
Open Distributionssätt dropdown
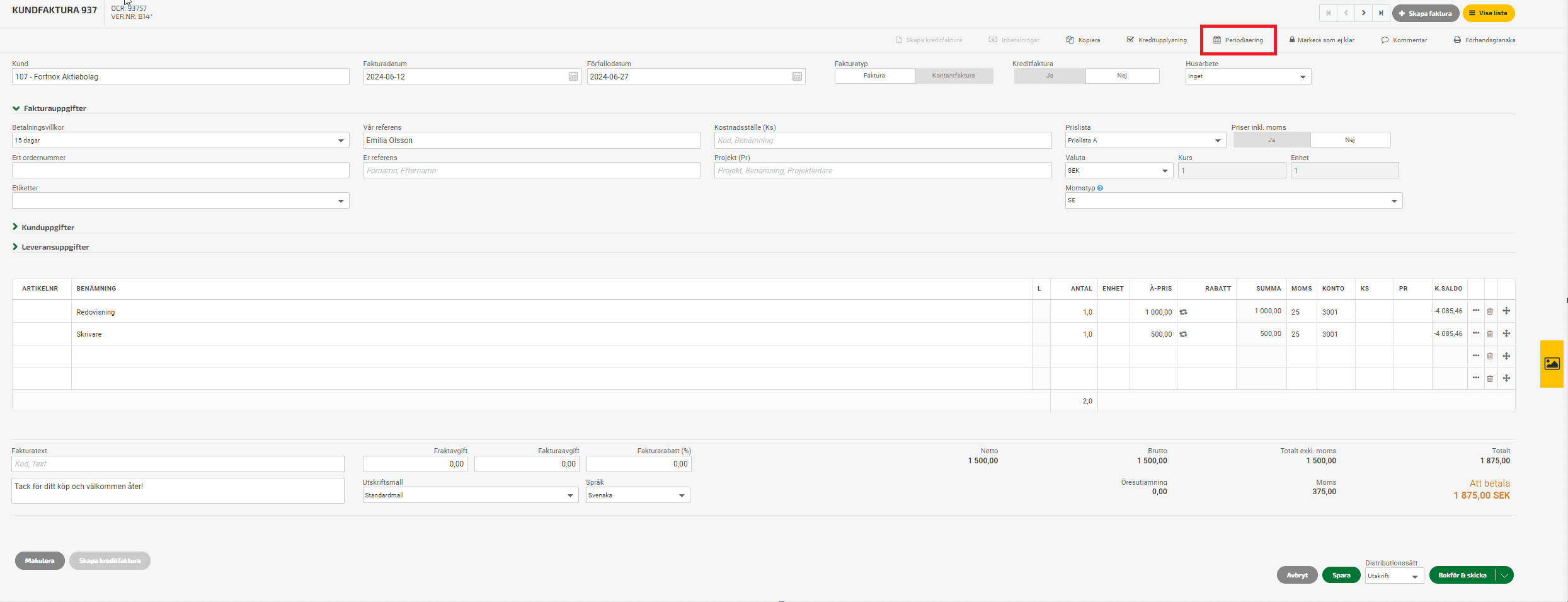pyautogui.click(x=1394, y=576)
